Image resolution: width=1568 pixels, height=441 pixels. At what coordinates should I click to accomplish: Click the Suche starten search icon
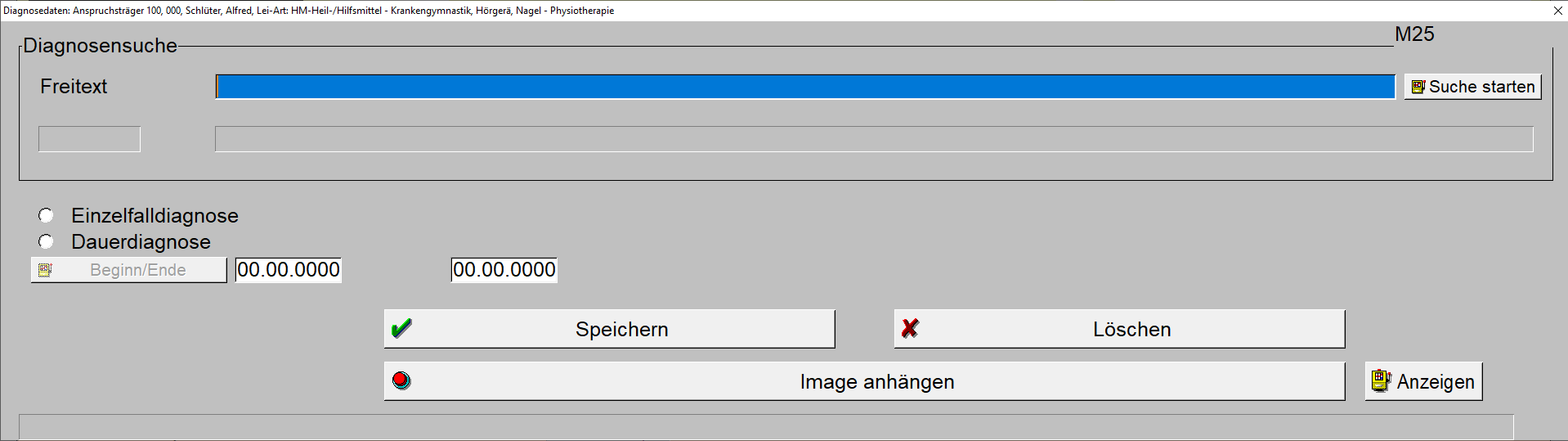[x=1418, y=87]
